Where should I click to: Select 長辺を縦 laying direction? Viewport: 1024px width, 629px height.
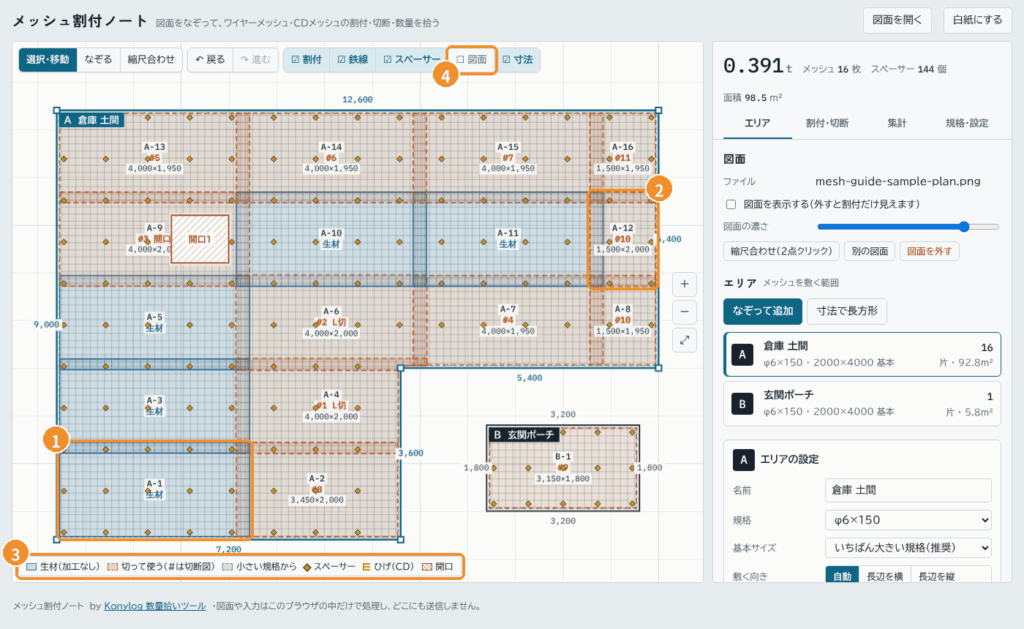point(936,576)
